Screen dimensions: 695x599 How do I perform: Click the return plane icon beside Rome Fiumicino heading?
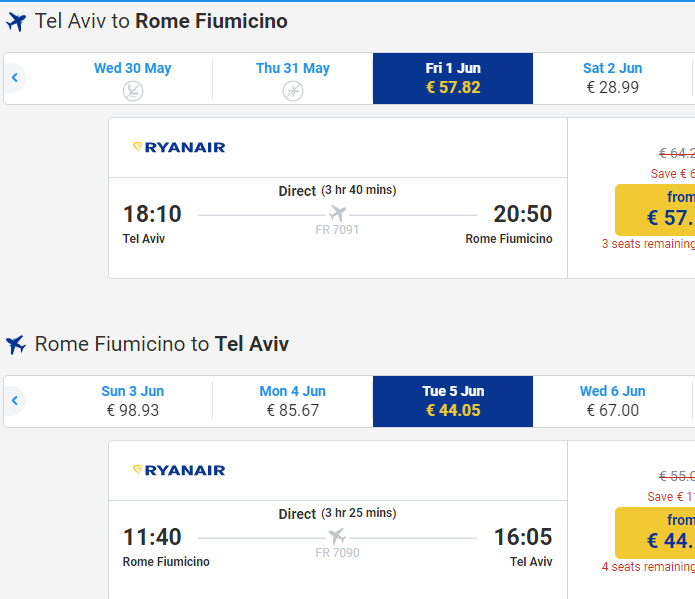16,345
